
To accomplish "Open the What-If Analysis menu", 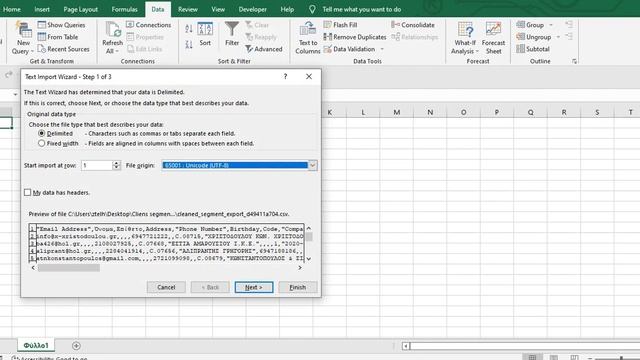I will (x=465, y=38).
